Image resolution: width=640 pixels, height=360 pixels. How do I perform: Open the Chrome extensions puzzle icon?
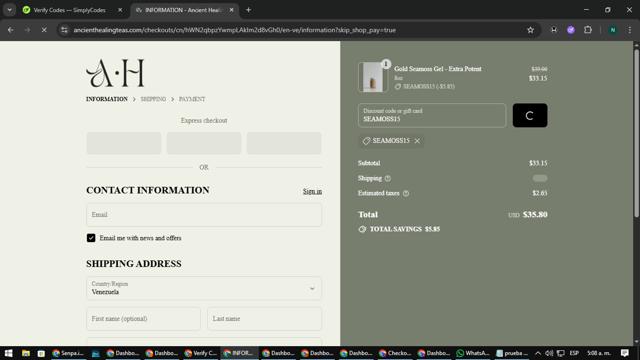pos(588,30)
